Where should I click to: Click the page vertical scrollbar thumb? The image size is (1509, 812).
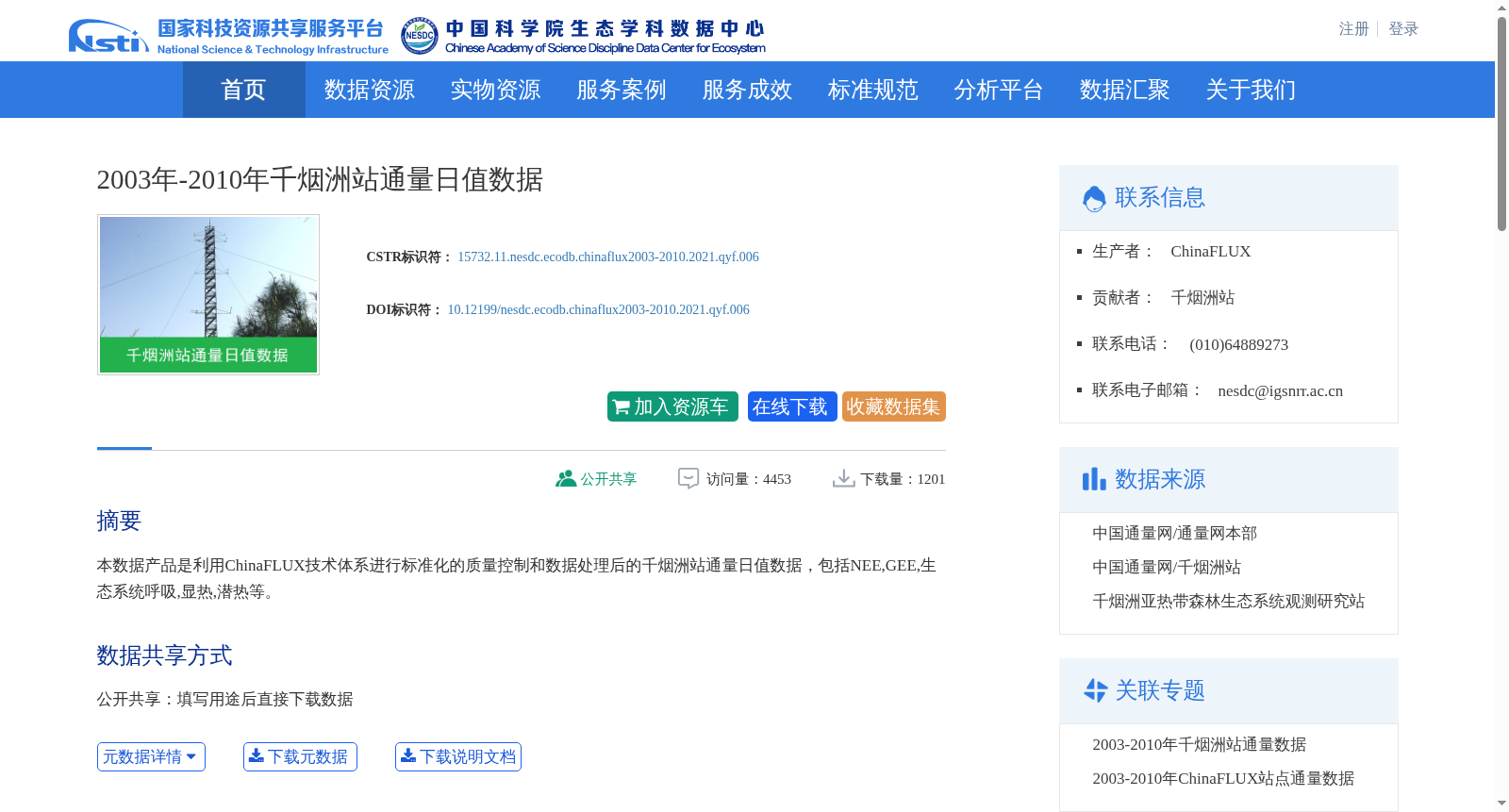coord(1501,124)
